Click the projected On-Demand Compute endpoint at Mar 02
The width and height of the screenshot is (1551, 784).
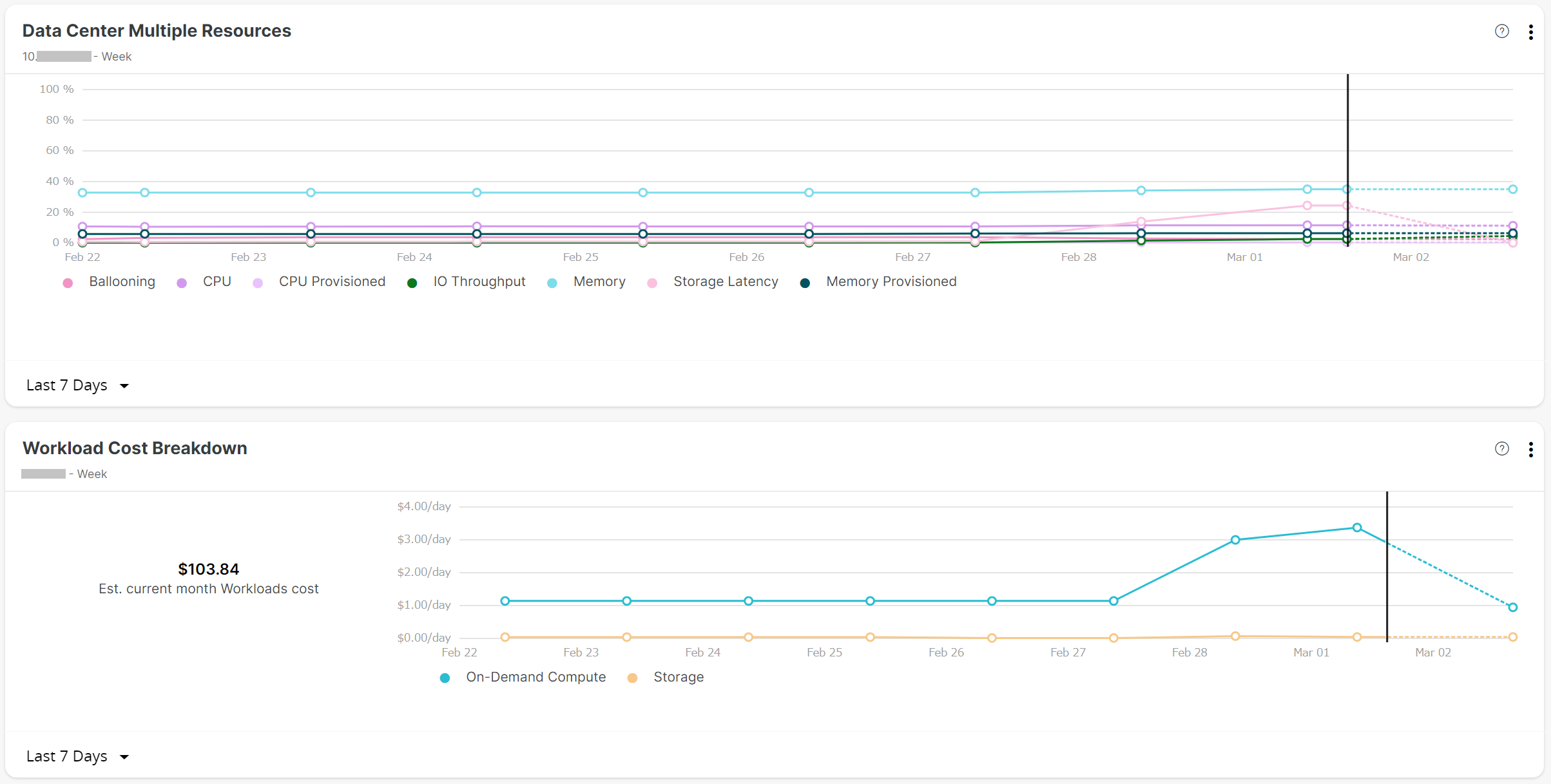click(1512, 607)
